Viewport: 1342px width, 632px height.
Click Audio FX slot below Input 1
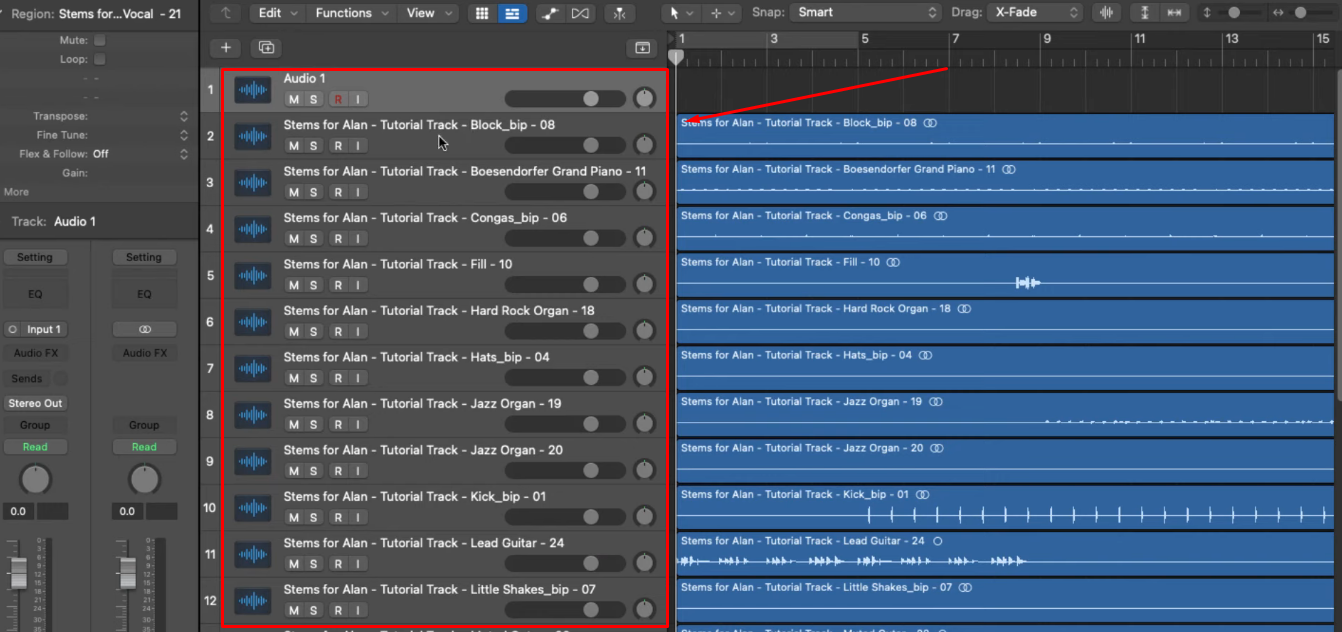point(35,353)
